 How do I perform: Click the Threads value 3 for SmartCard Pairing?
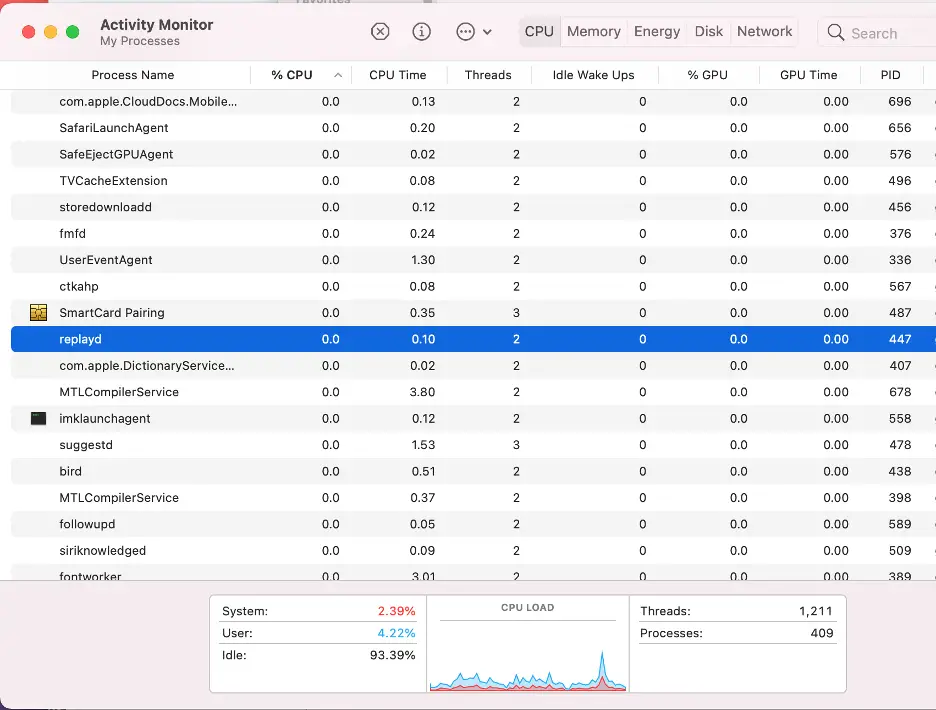516,312
